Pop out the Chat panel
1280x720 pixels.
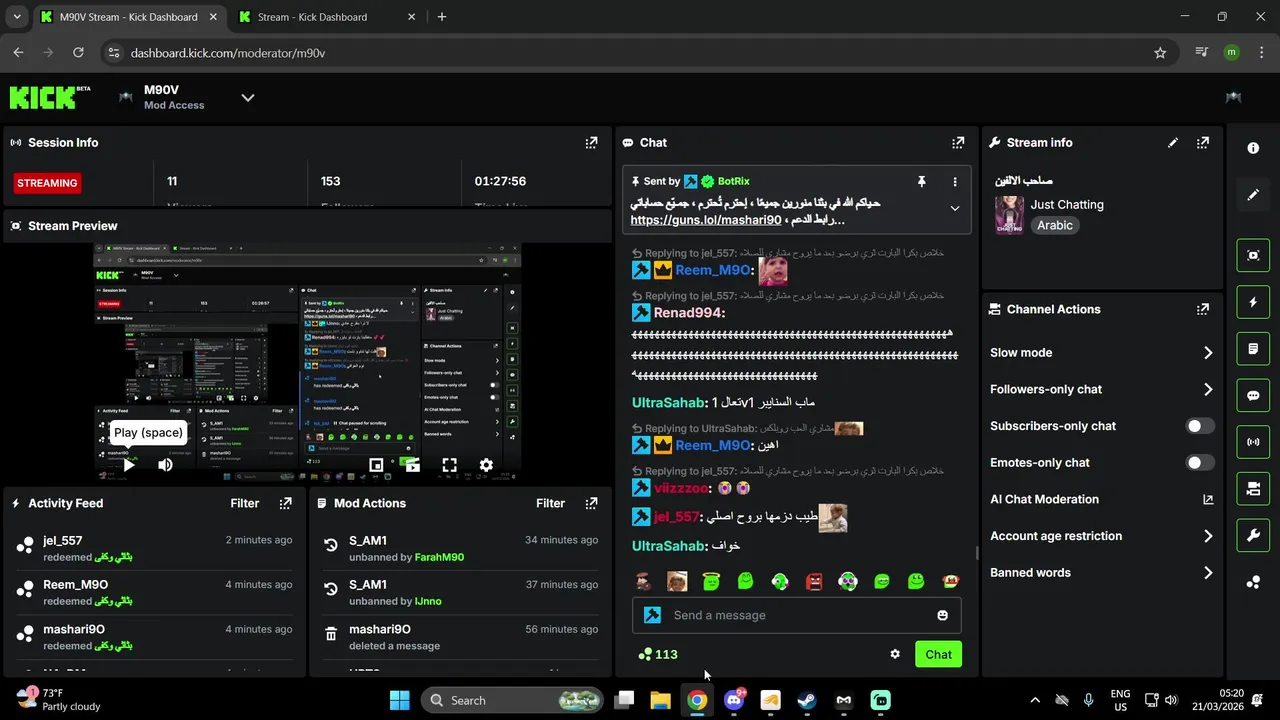tap(958, 143)
